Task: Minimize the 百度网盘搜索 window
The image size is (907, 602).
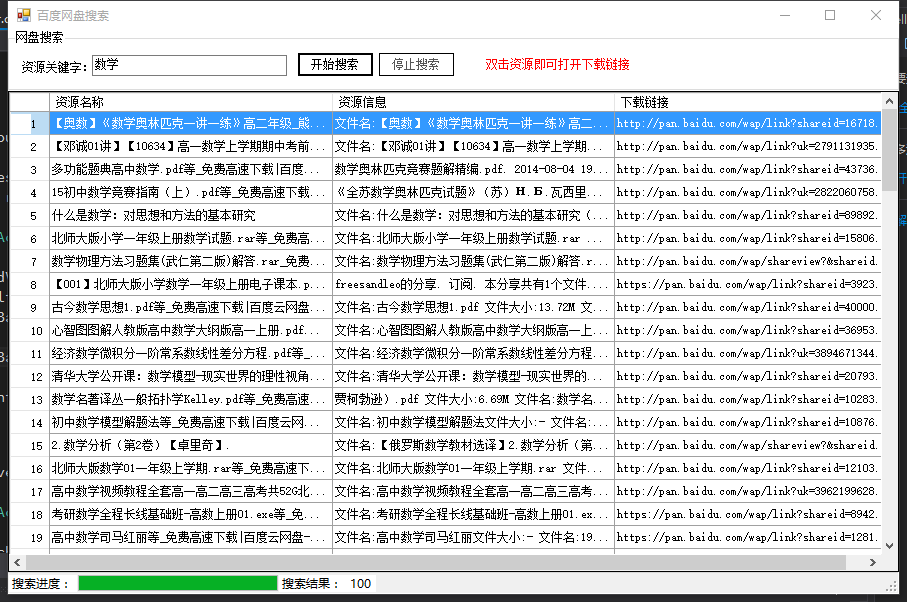Action: coord(785,15)
